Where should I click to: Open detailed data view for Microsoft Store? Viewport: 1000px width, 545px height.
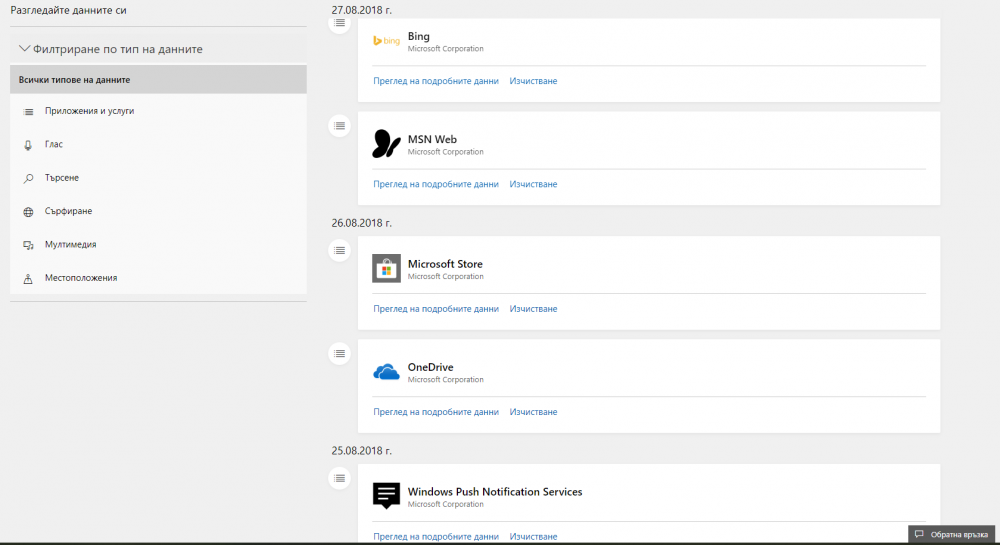[436, 309]
